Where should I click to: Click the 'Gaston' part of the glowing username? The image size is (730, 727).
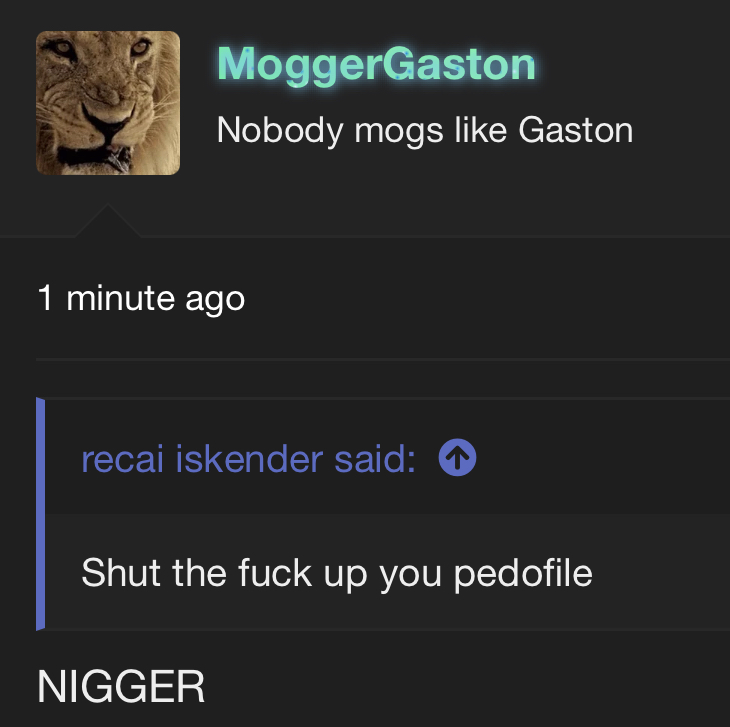pos(459,64)
